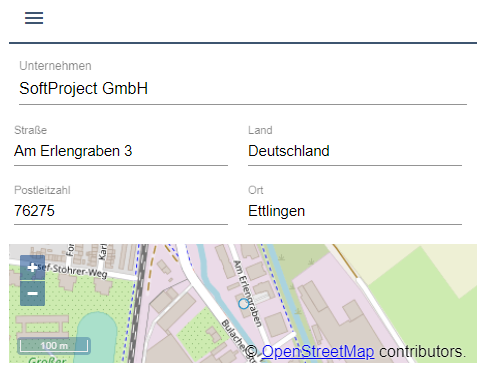Click the Unternehmen field with SoftProject GmbH
This screenshot has width=485, height=370.
click(x=243, y=89)
